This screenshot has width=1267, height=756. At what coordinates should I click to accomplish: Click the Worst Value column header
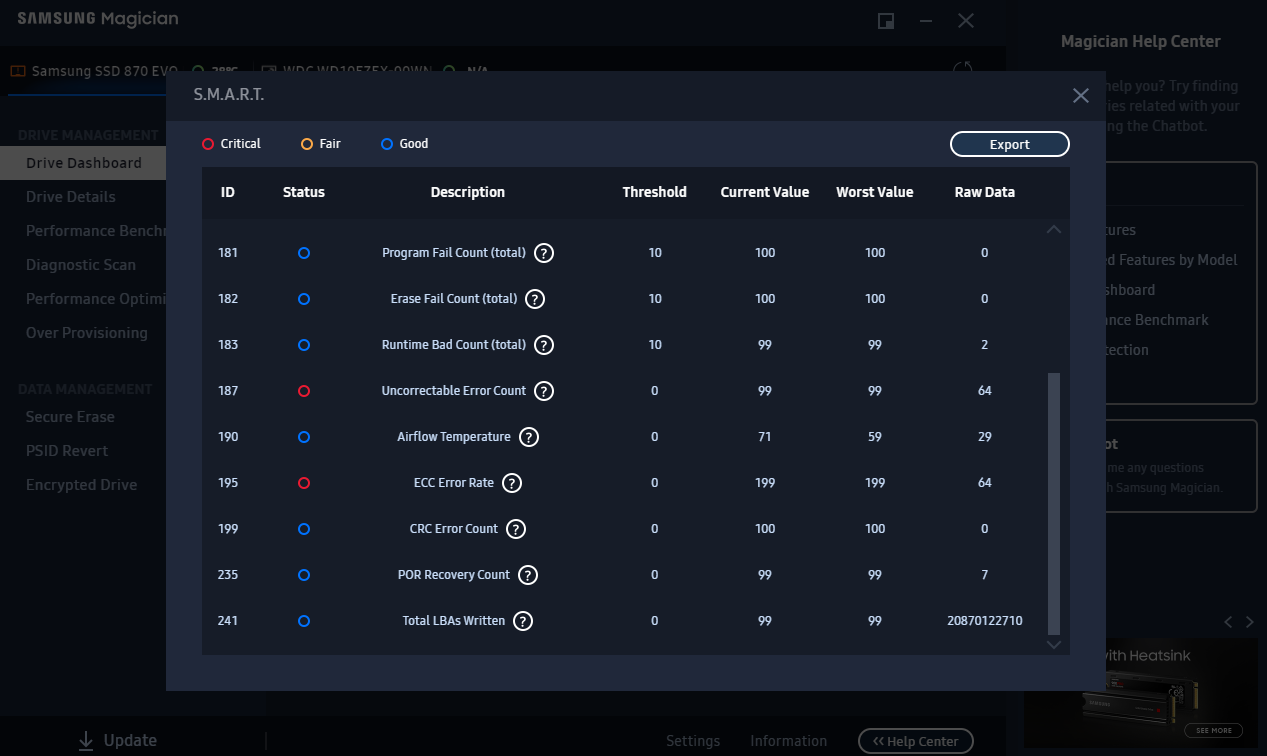[875, 192]
